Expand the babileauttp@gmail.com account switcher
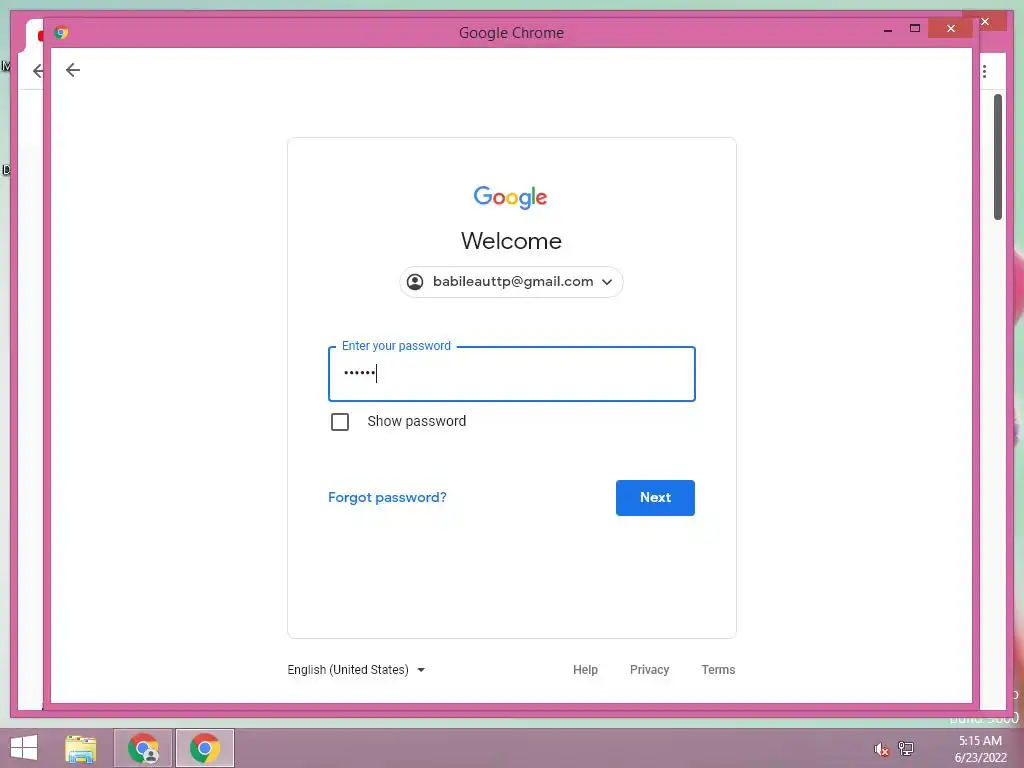 (x=511, y=282)
